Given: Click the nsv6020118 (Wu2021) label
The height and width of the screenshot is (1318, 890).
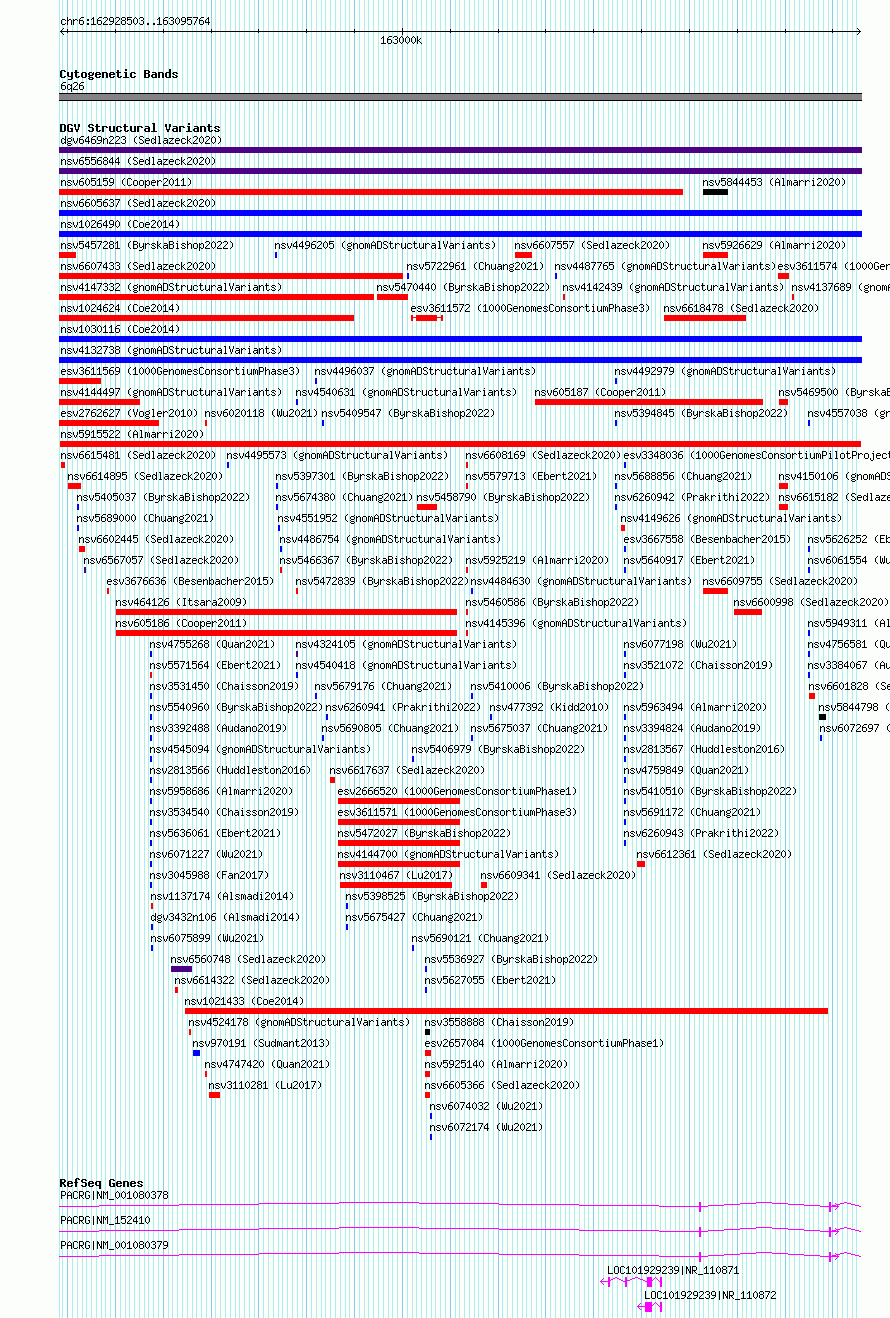Looking at the screenshot, I should pyautogui.click(x=262, y=413).
